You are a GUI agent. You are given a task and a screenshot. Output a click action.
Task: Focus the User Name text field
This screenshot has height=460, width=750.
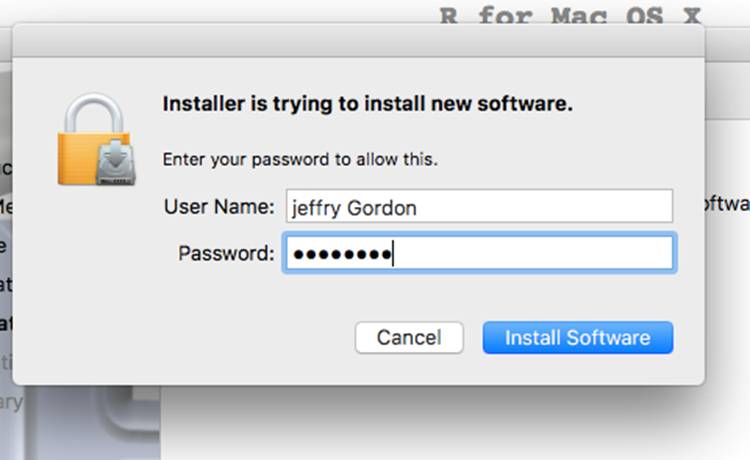tap(478, 207)
